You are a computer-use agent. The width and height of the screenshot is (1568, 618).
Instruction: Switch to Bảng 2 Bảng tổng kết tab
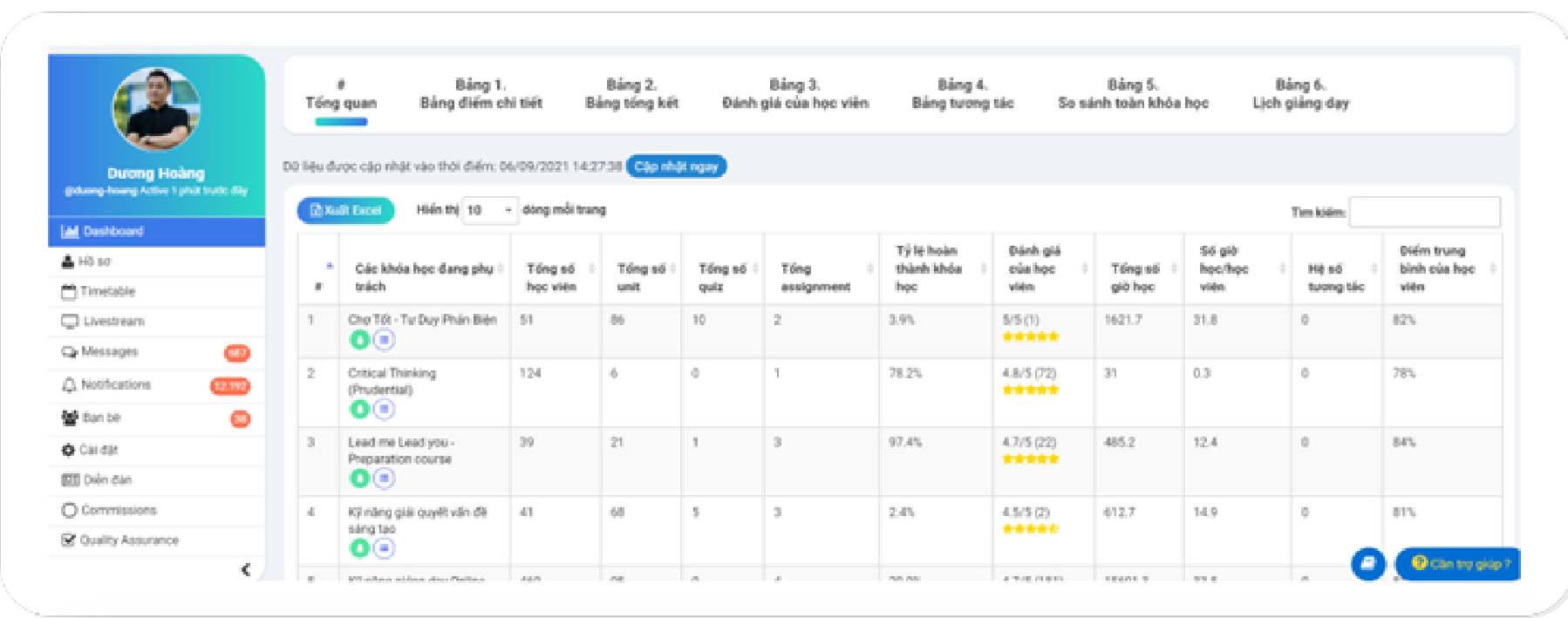point(632,93)
